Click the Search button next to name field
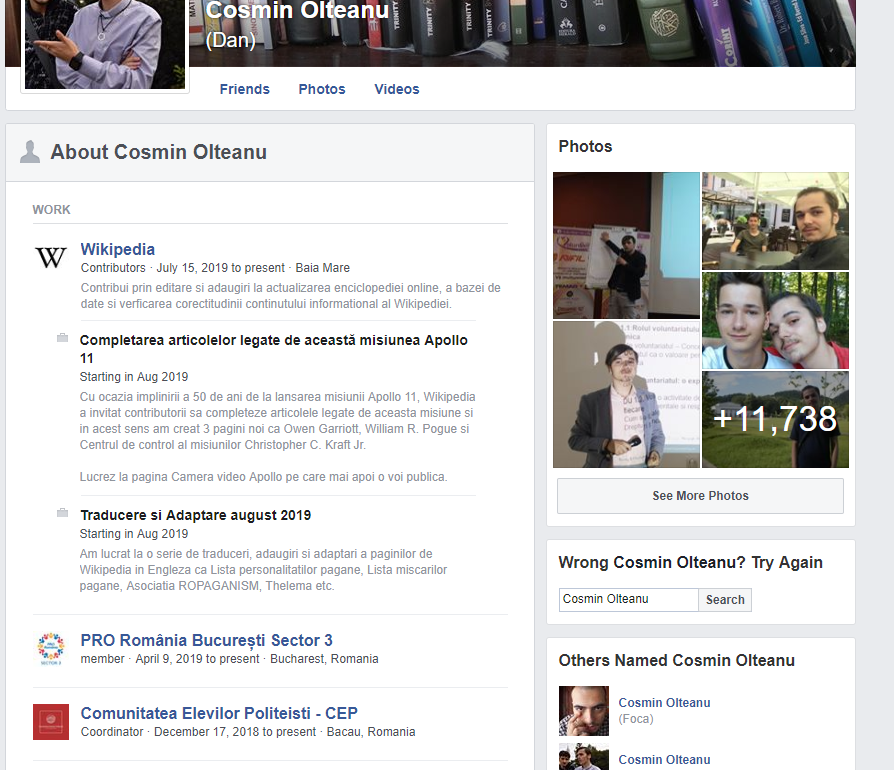894x770 pixels. click(x=725, y=600)
